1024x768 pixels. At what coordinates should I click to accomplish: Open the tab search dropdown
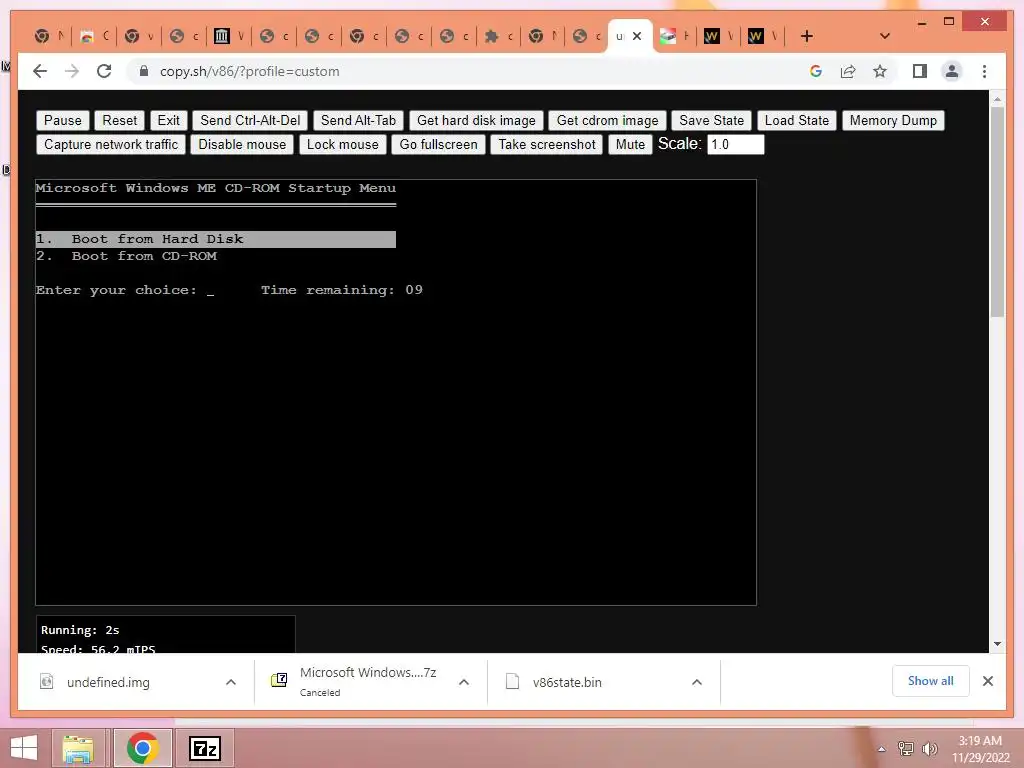pyautogui.click(x=884, y=36)
